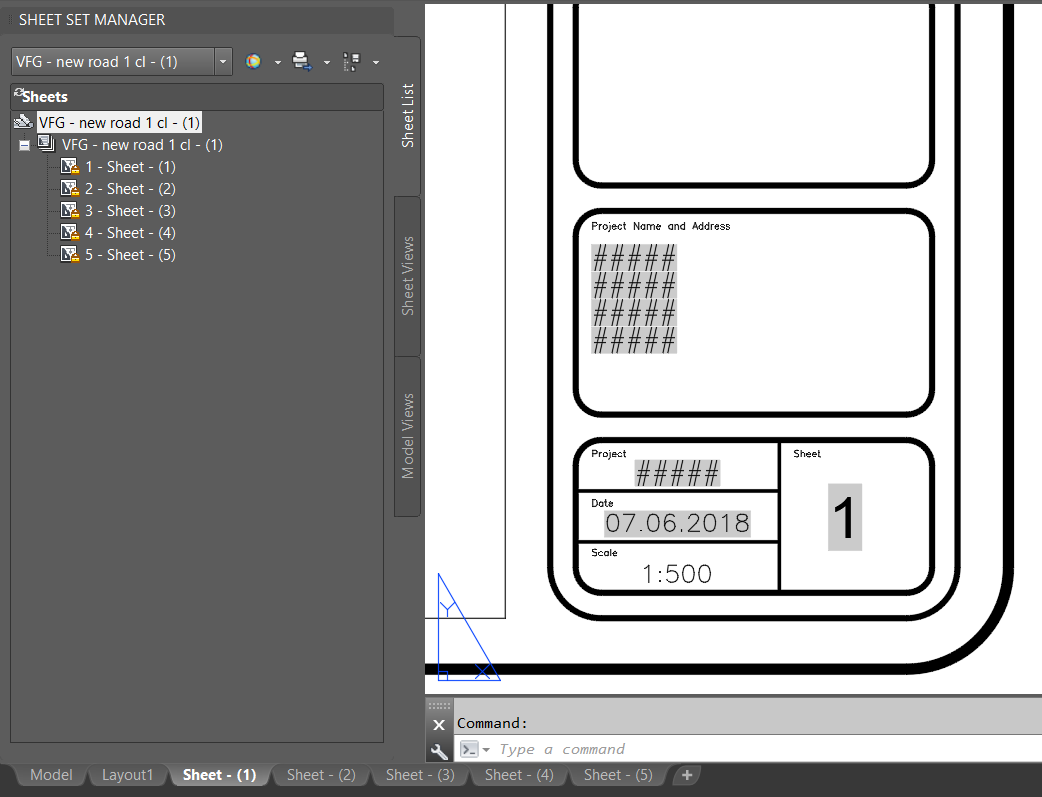Collapse the VFG - new road 1 cl subset
Image resolution: width=1042 pixels, height=797 pixels.
pos(25,145)
